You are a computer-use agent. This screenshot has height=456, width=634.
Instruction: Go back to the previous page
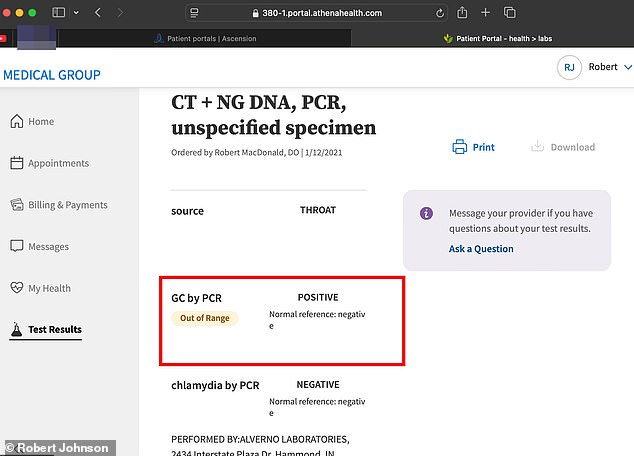click(x=97, y=12)
